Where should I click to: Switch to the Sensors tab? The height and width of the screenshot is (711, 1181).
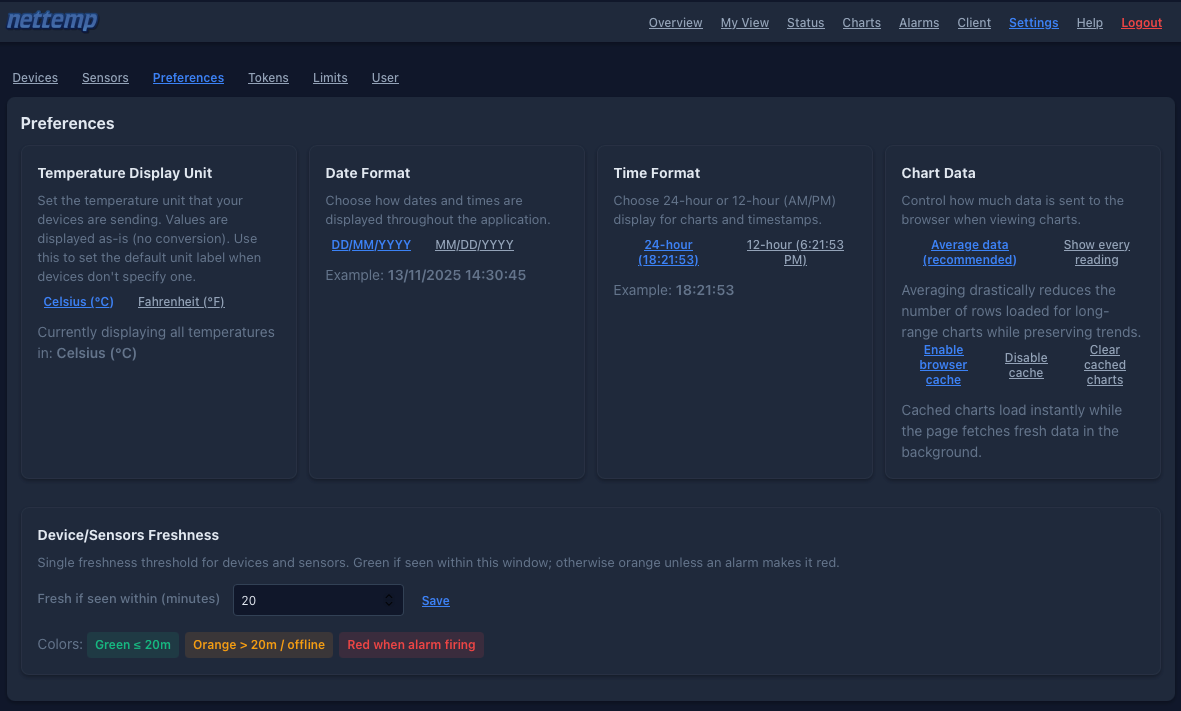[x=105, y=78]
